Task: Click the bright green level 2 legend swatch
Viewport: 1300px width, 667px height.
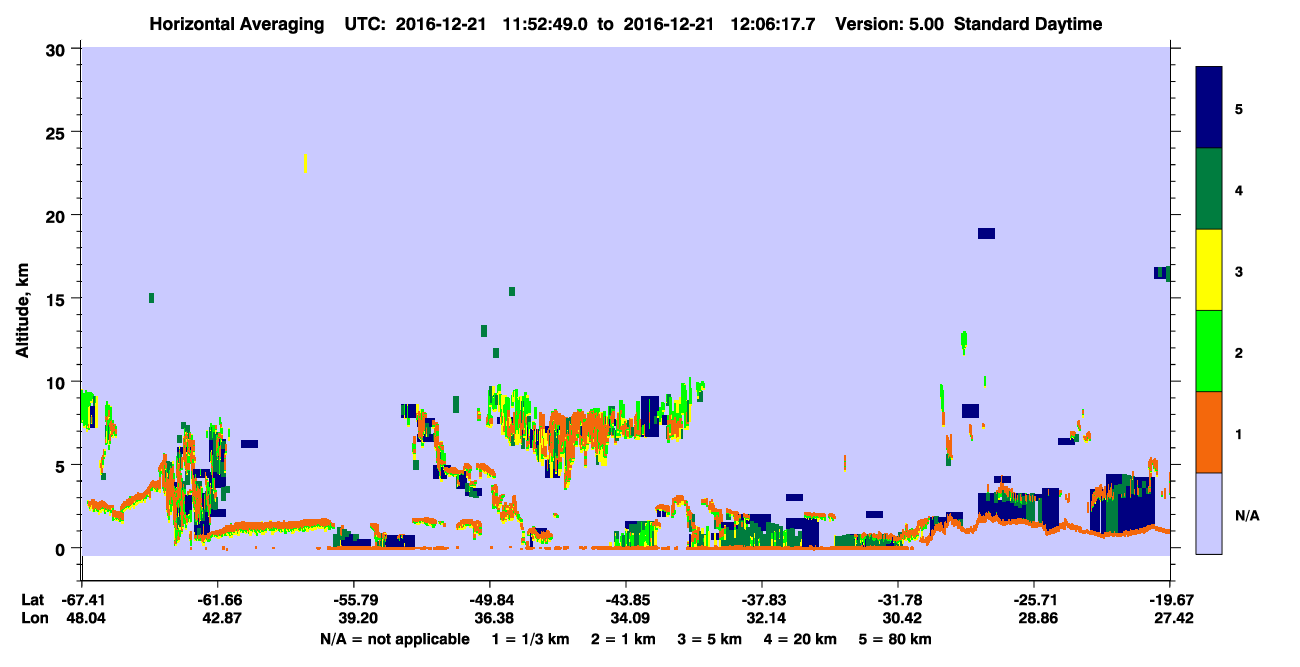Action: click(1209, 351)
